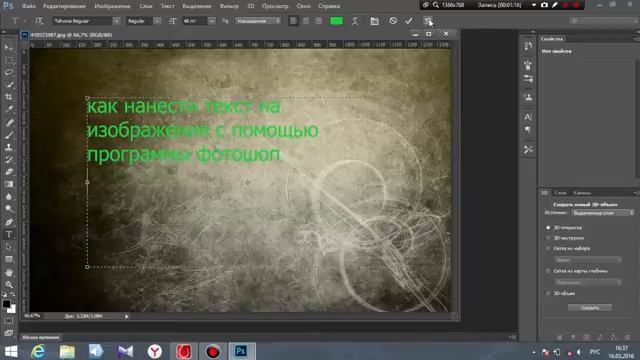
Task: Choose the 3D volume option
Action: (x=548, y=293)
